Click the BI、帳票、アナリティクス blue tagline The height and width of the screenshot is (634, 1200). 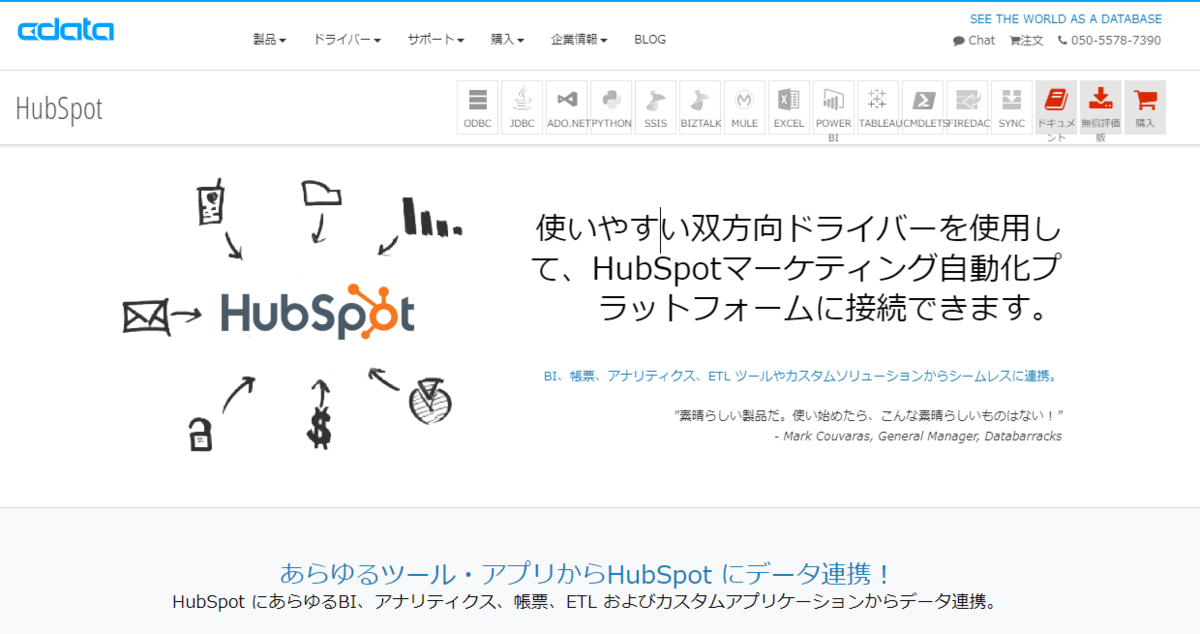800,377
